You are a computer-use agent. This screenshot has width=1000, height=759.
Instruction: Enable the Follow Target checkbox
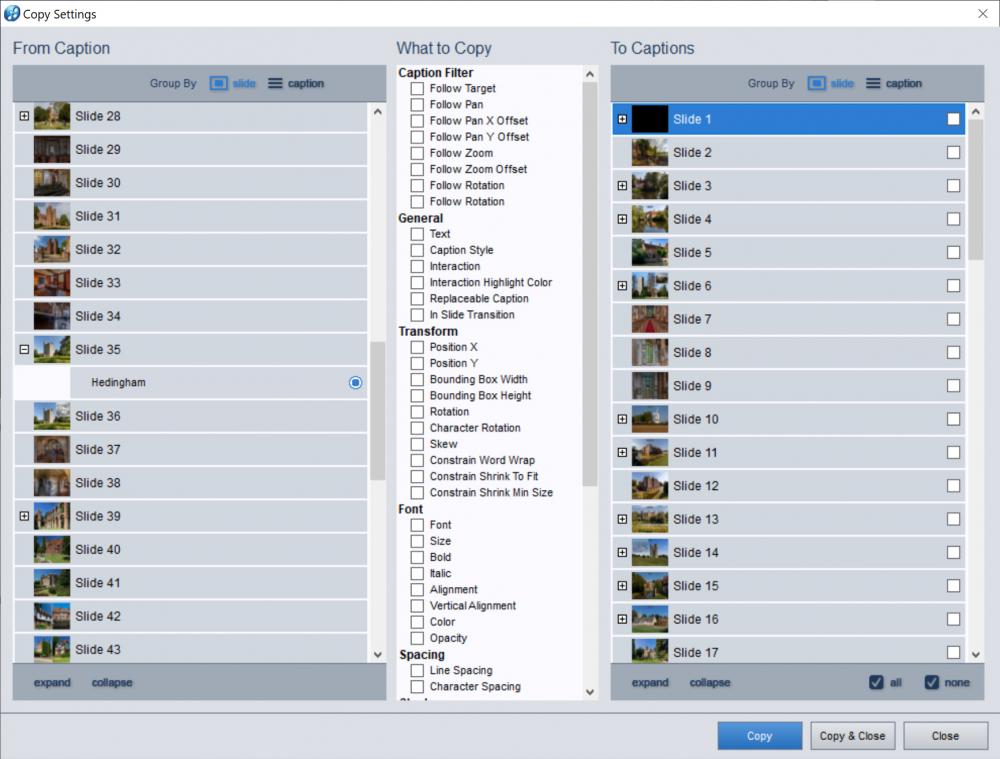click(x=417, y=89)
